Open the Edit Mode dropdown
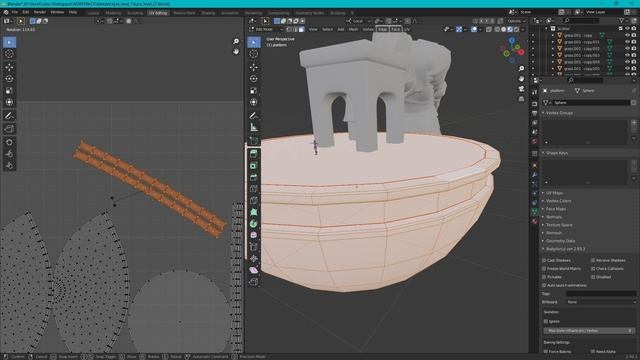640x360 pixels. [x=266, y=29]
